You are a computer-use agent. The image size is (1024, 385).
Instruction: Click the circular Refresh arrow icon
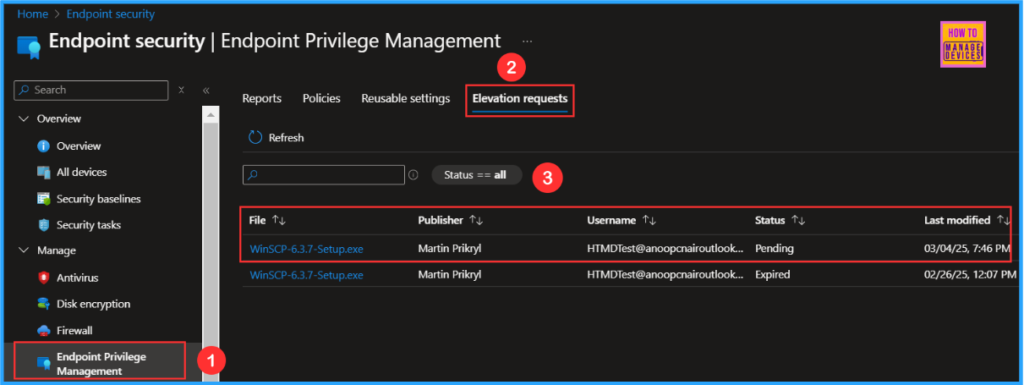[x=255, y=138]
